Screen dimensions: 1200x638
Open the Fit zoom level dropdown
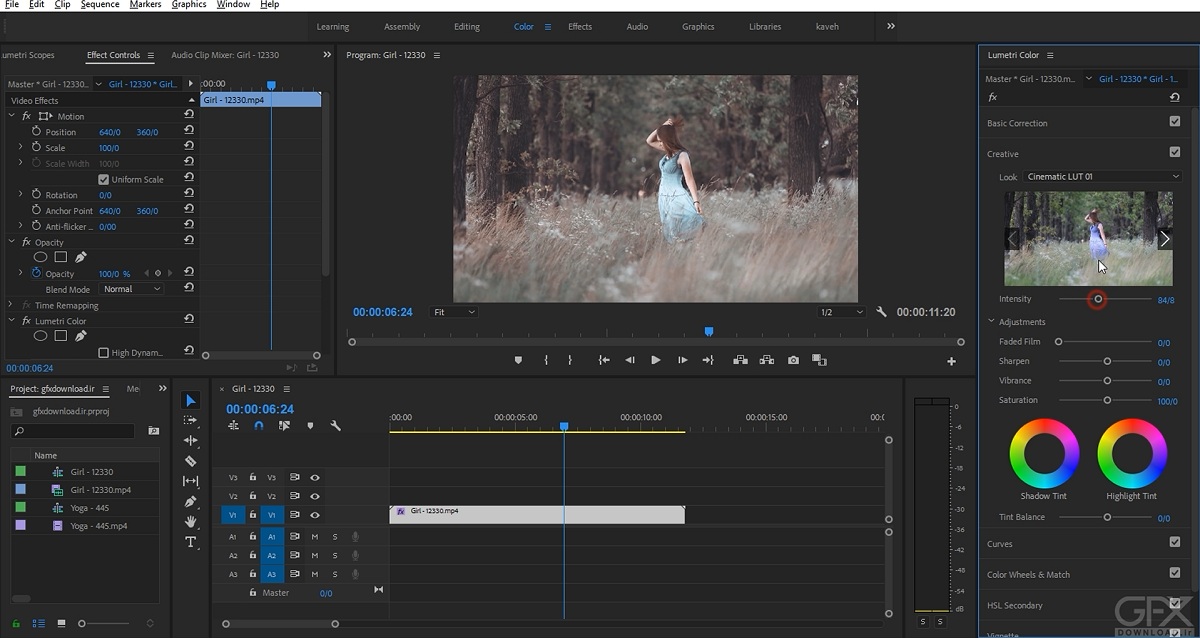tap(454, 312)
